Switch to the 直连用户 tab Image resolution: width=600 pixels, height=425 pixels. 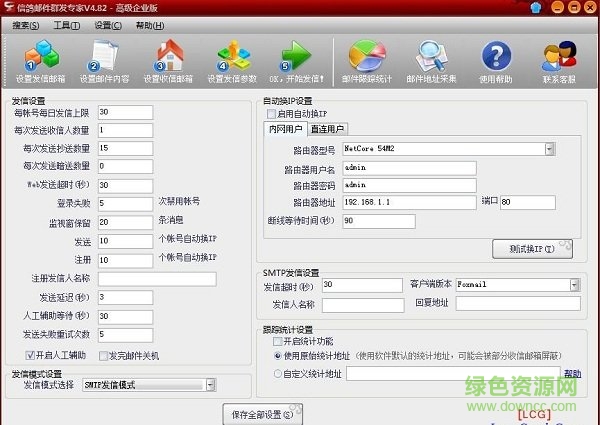coord(327,129)
